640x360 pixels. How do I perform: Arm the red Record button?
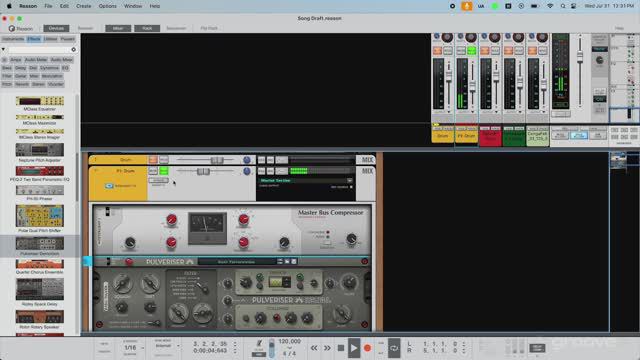[367, 348]
